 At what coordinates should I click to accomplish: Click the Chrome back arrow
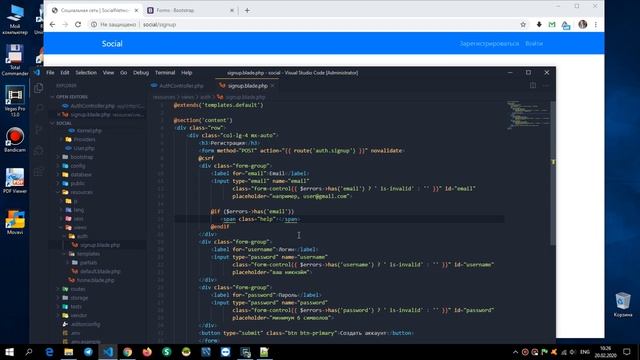52,24
